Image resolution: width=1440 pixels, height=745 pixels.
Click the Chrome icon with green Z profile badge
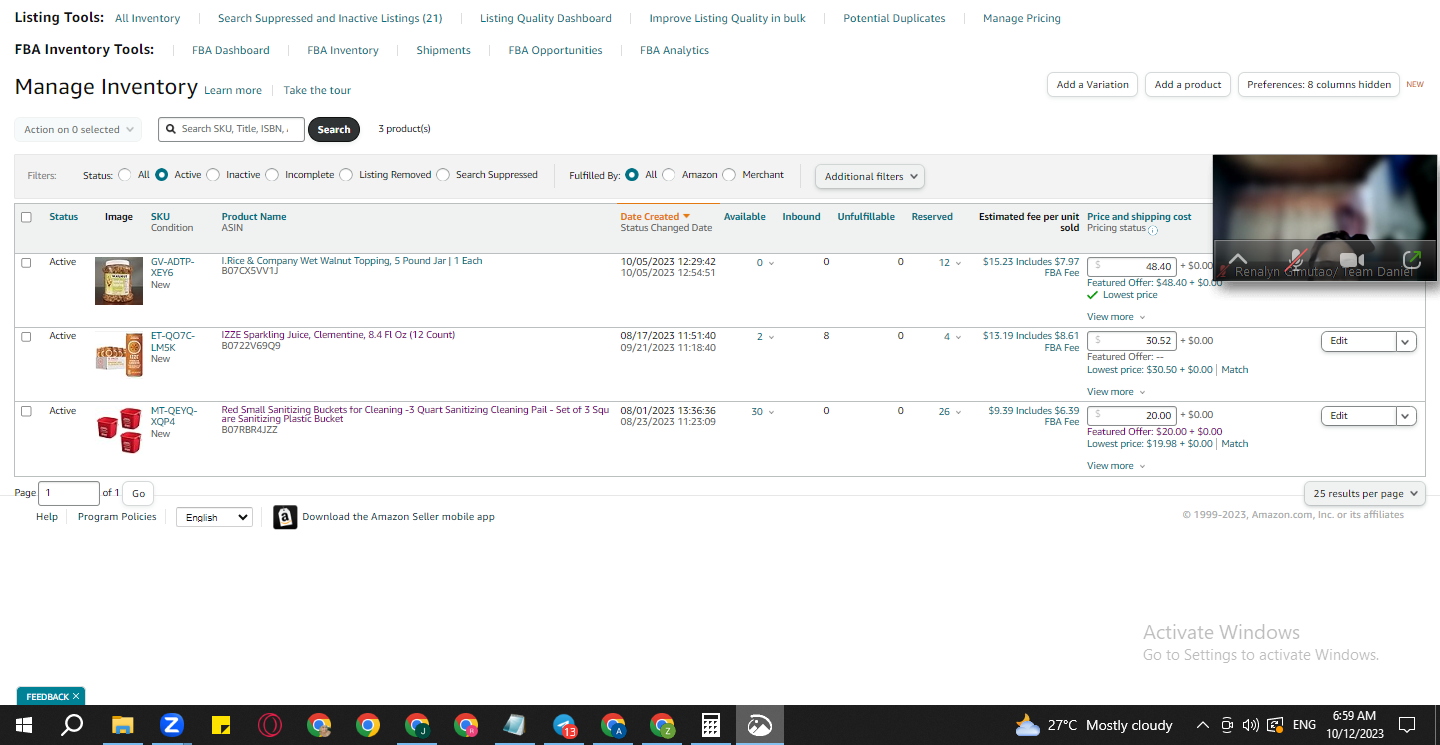coord(662,725)
